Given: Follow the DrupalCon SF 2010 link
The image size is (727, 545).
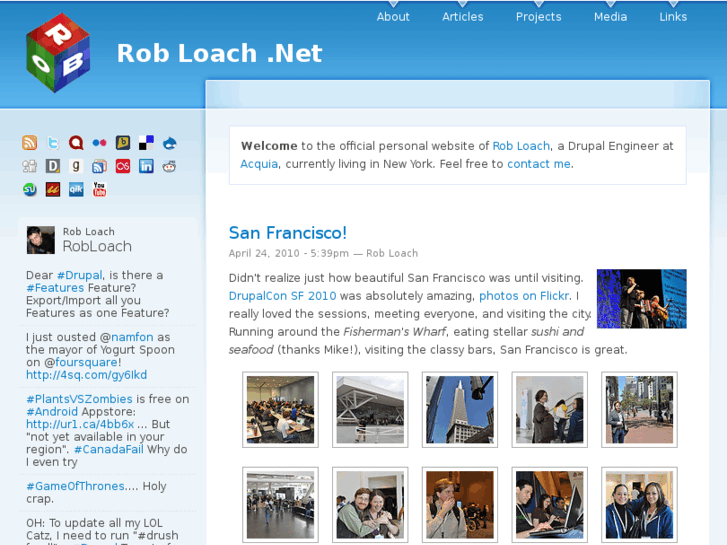Looking at the screenshot, I should (282, 295).
